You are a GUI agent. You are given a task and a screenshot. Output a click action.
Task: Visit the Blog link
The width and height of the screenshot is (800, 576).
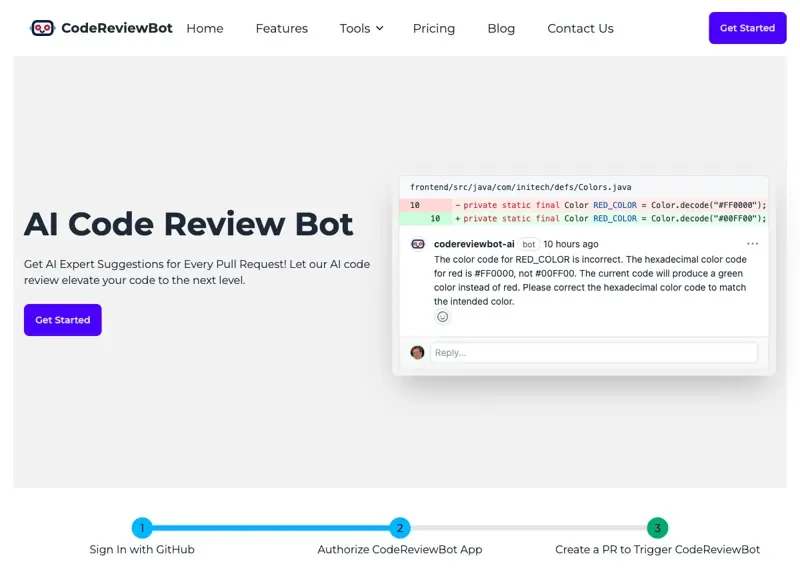[501, 29]
